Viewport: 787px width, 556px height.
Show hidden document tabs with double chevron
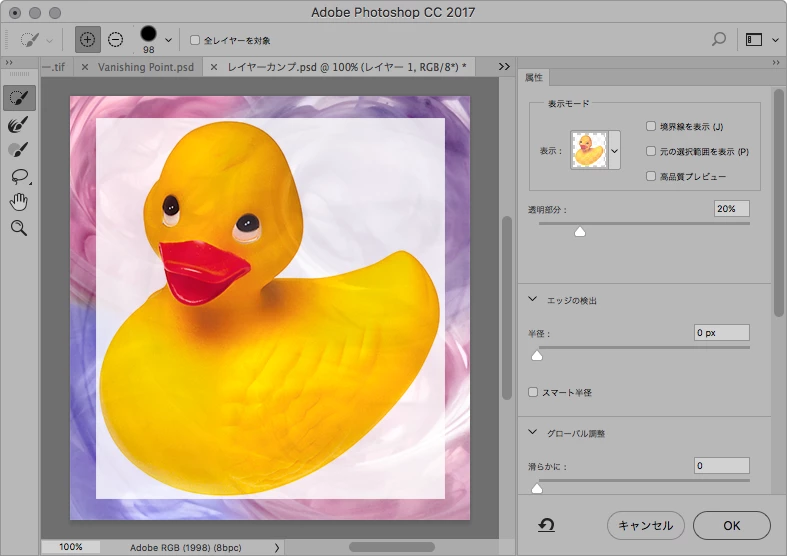click(504, 67)
